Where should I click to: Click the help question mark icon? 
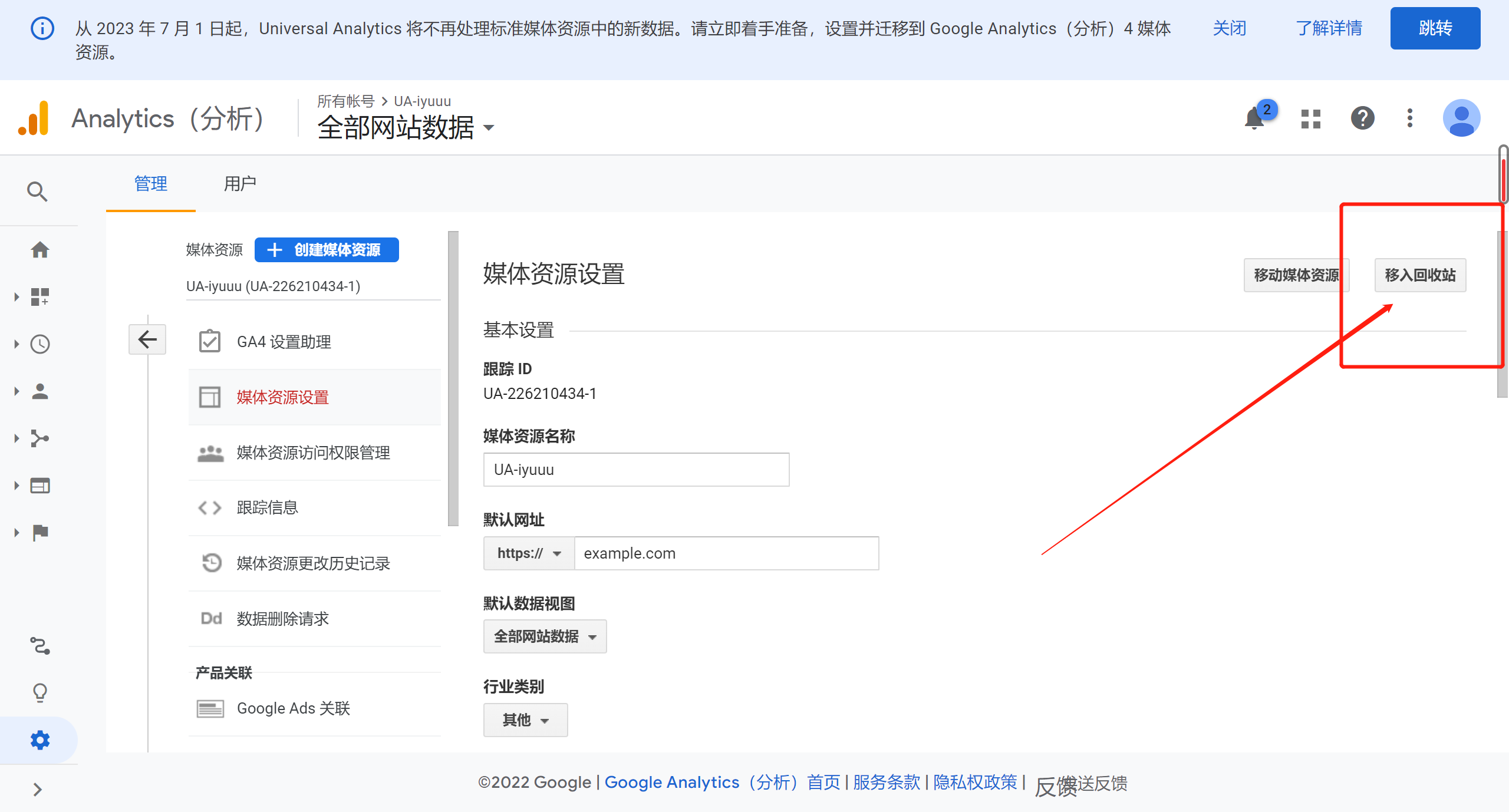point(1362,118)
